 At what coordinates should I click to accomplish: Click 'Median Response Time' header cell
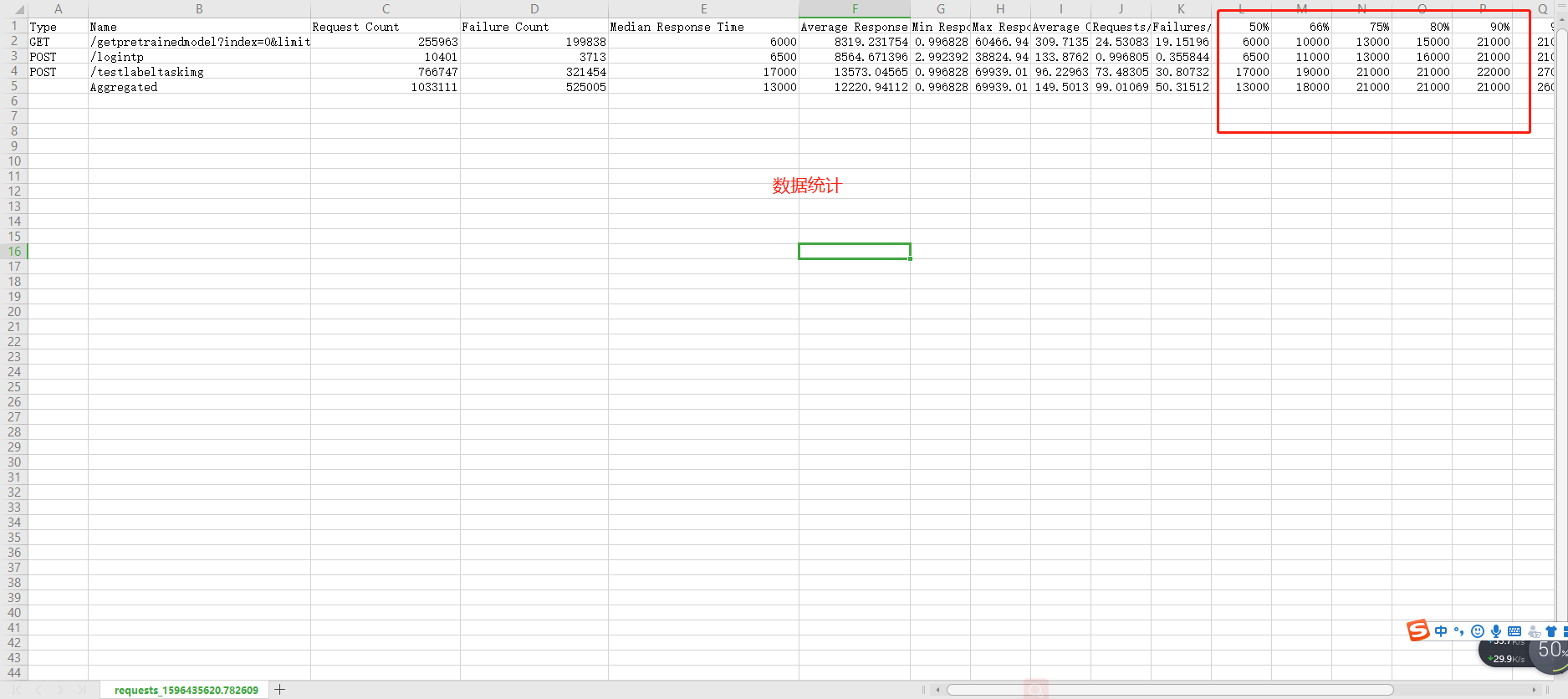tap(703, 27)
